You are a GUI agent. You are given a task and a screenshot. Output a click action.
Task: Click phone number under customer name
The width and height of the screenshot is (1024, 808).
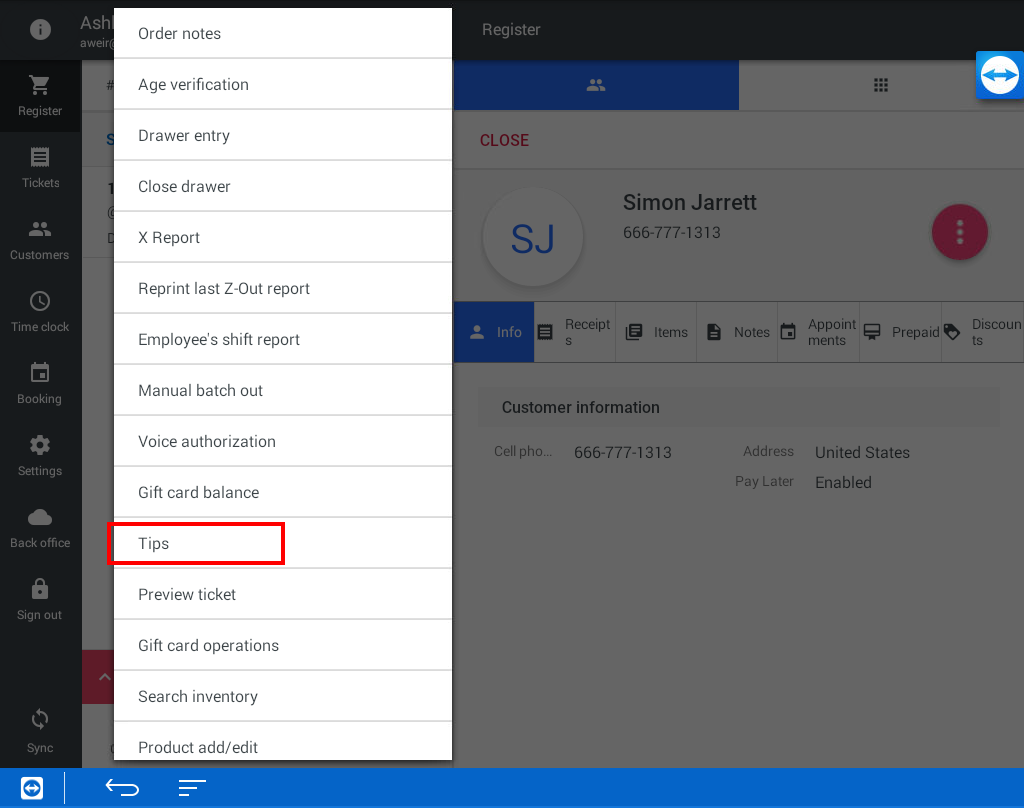tap(671, 233)
